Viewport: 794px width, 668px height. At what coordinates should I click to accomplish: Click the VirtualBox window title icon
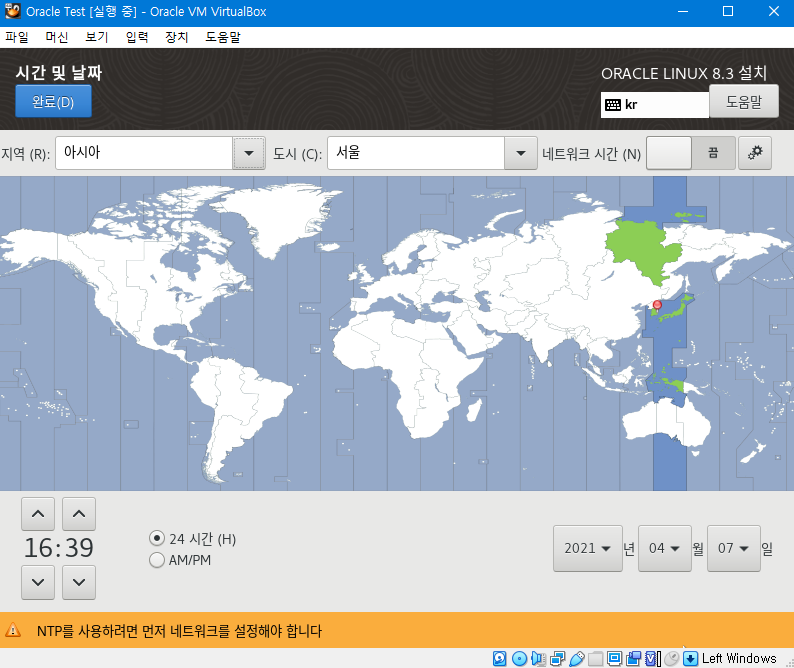[x=13, y=11]
